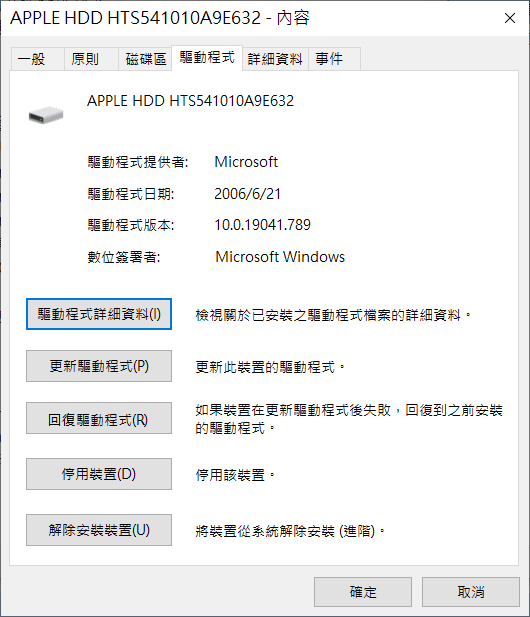The image size is (530, 617).
Task: Click the hard drive device icon
Action: 46,115
